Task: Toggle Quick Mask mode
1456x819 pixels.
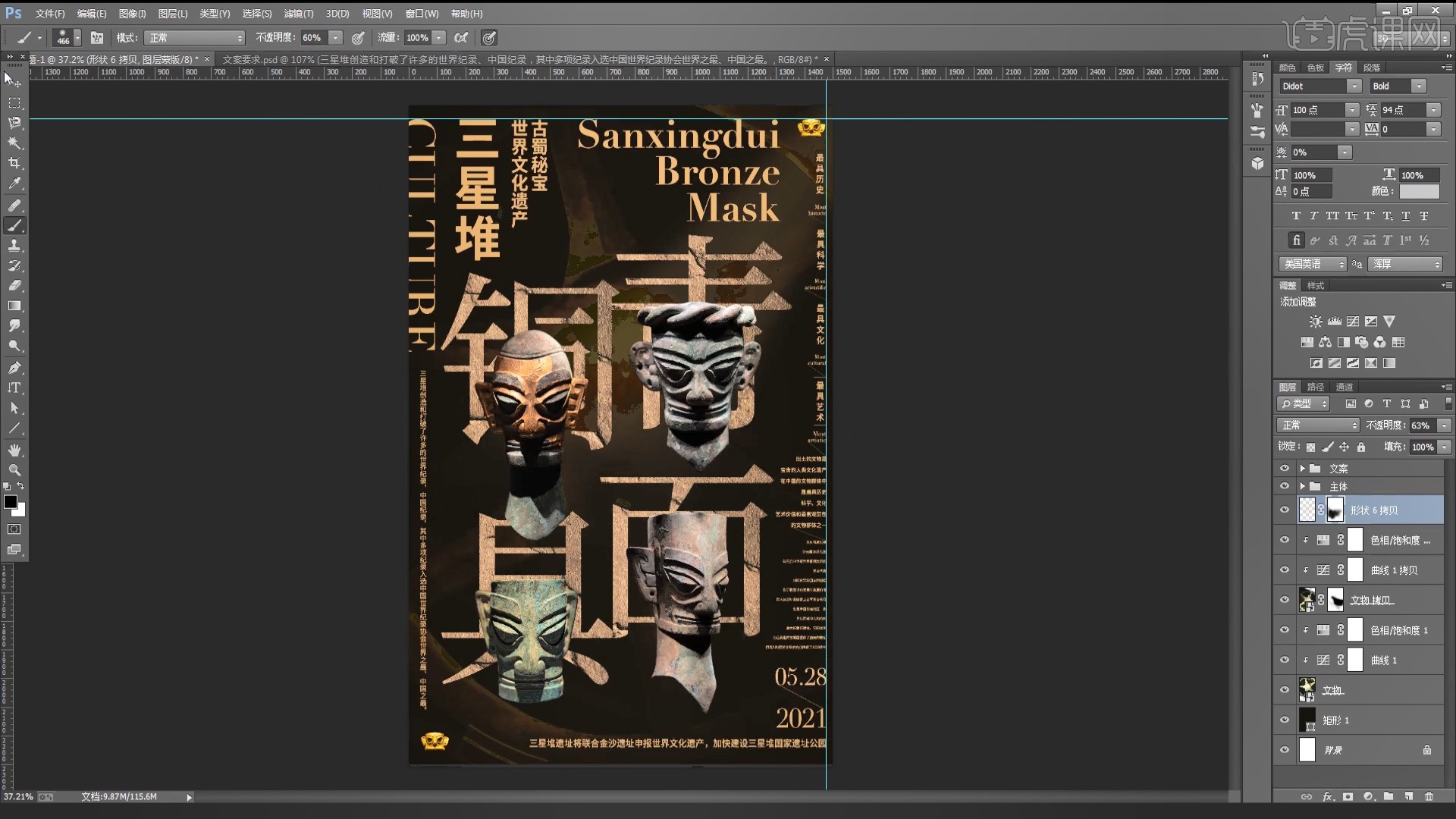Action: coord(14,529)
